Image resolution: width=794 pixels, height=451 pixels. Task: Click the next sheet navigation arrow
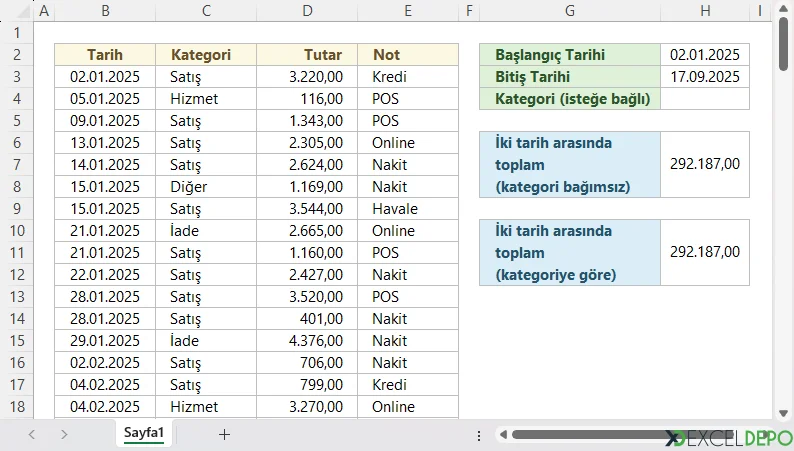(x=64, y=434)
